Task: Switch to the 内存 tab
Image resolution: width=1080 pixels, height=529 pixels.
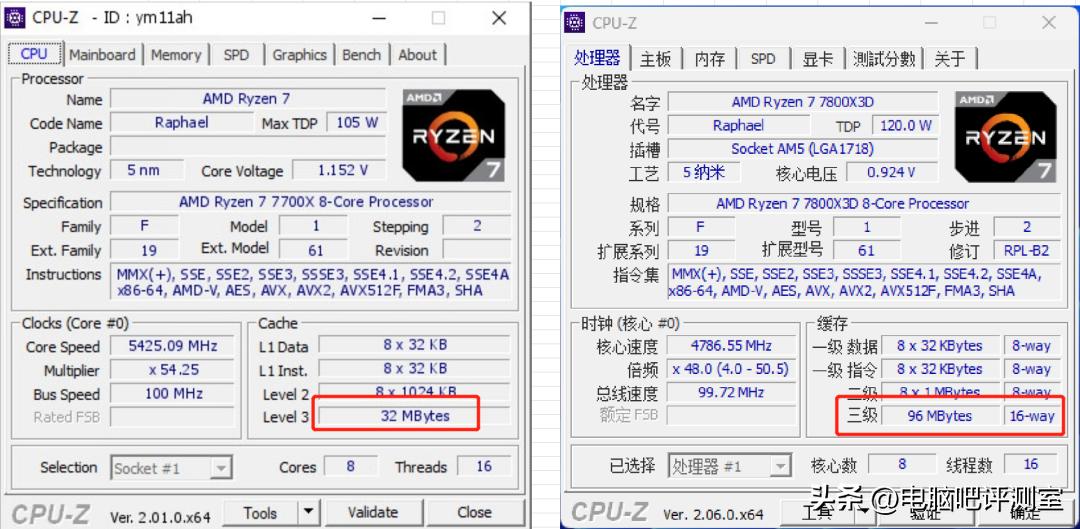Action: pyautogui.click(x=709, y=59)
